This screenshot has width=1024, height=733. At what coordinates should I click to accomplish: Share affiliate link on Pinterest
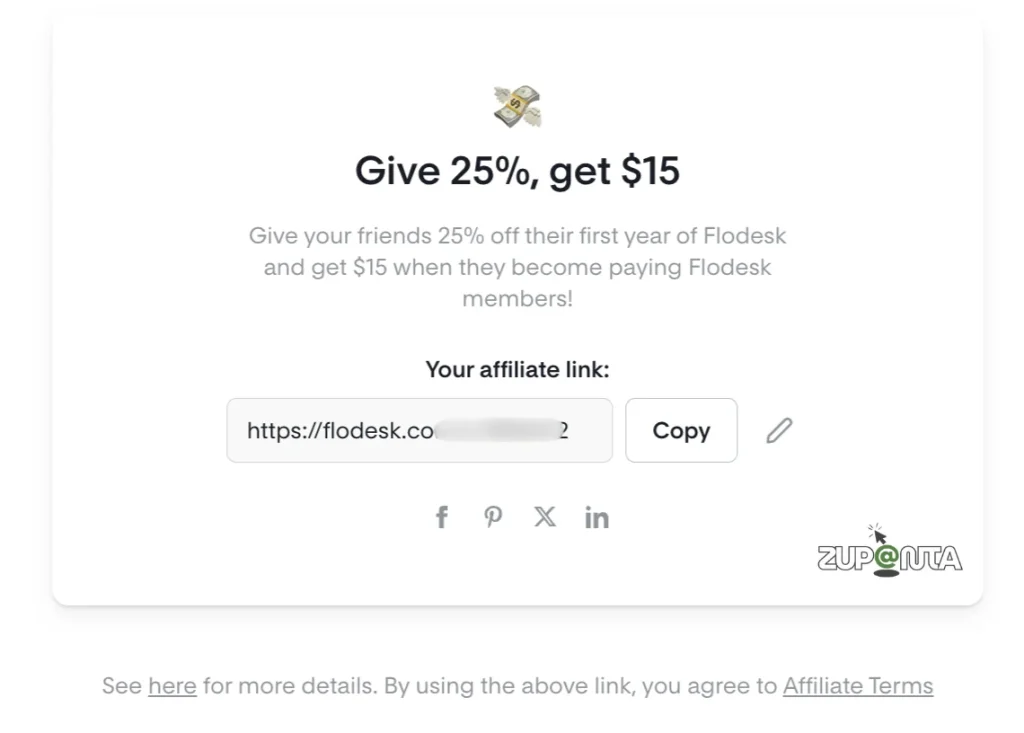click(493, 517)
